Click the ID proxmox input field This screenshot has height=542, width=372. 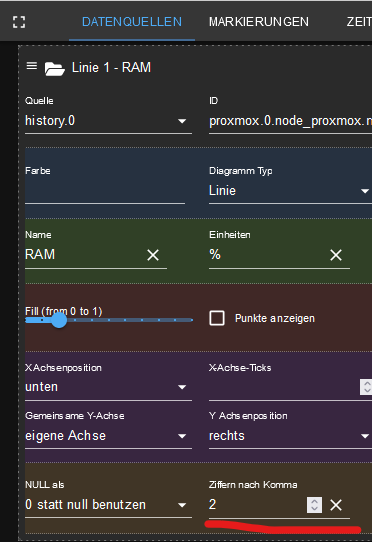(290, 121)
